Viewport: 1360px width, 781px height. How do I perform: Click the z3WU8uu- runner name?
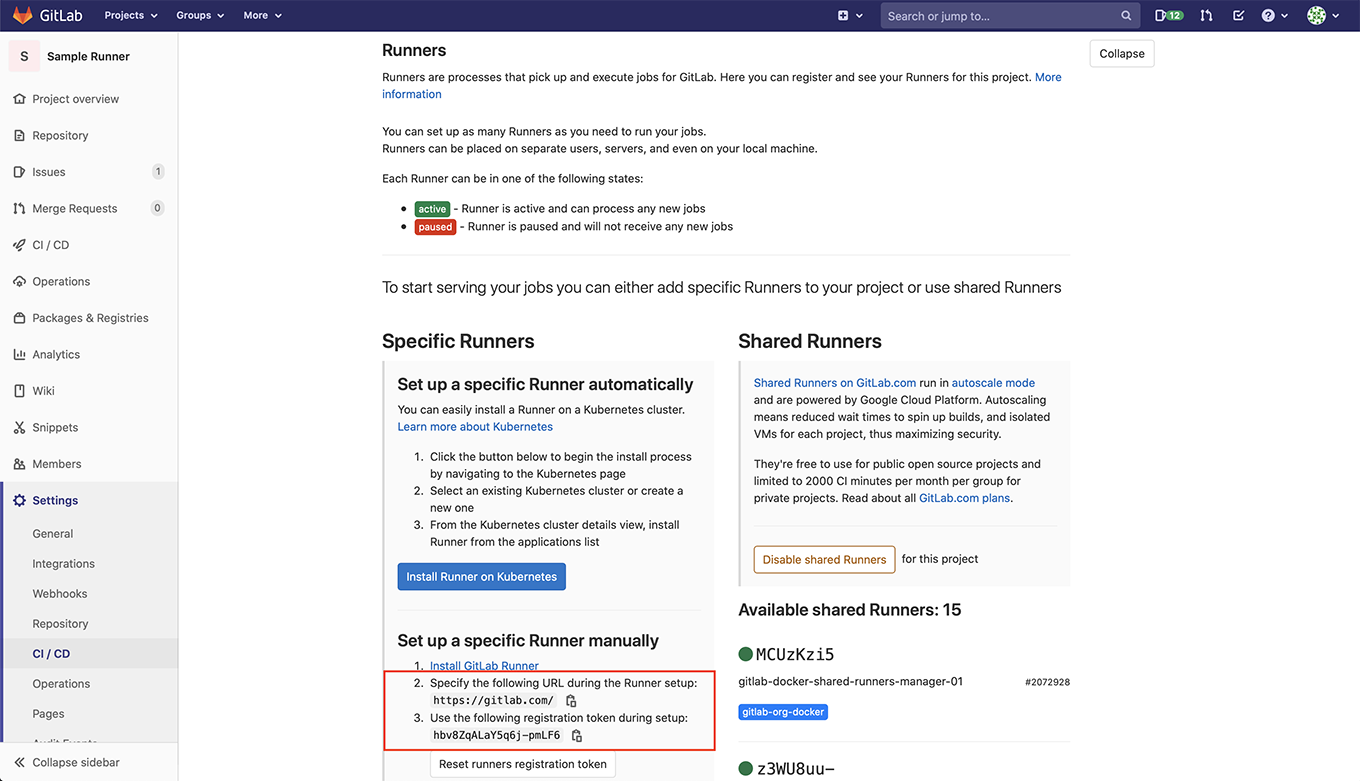click(x=795, y=769)
